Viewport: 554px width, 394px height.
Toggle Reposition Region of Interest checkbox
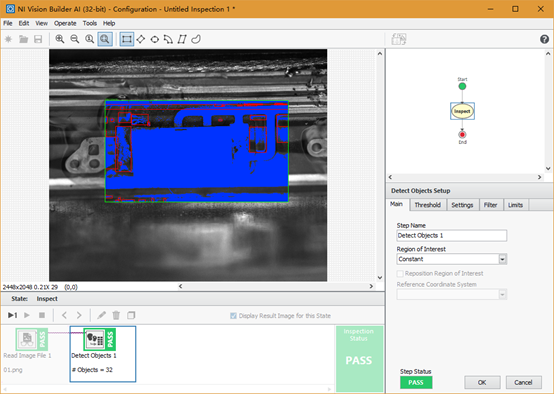[x=400, y=274]
